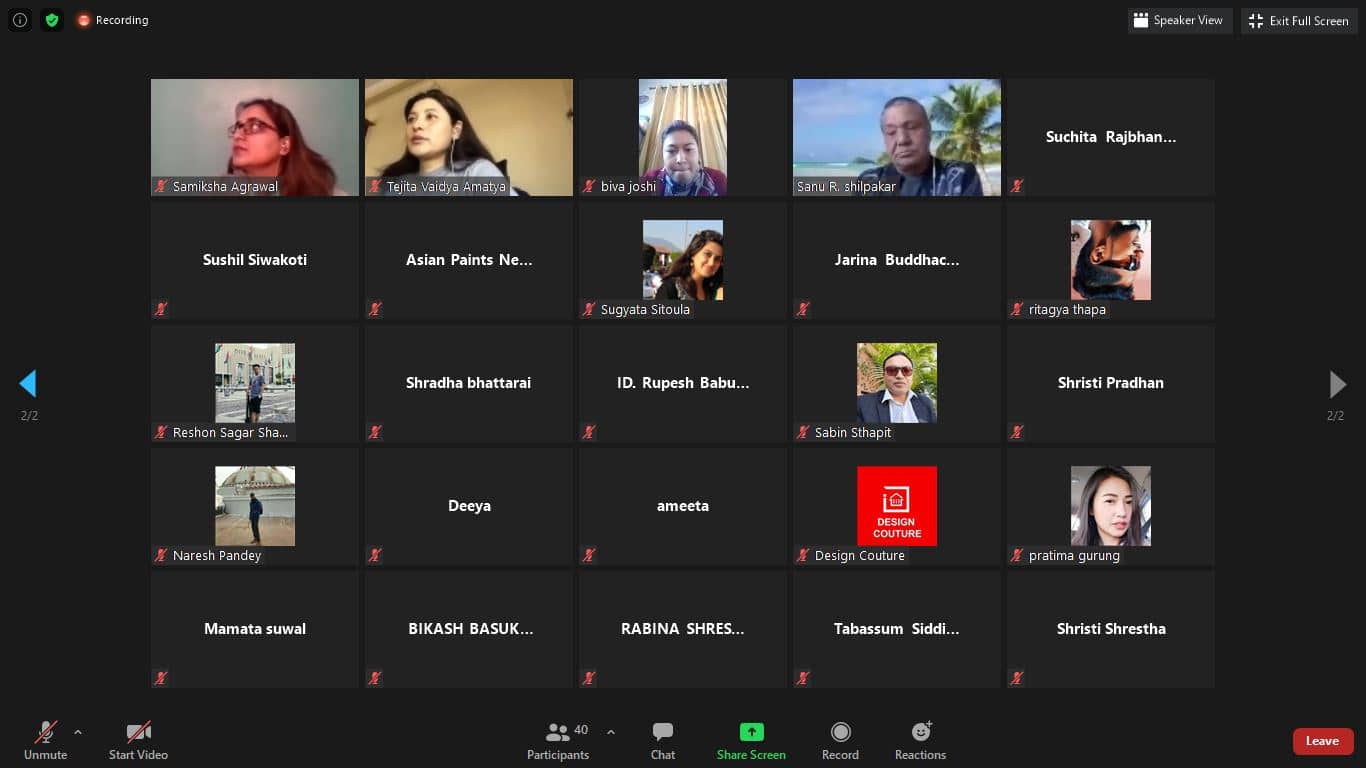This screenshot has width=1366, height=768.
Task: Click muted mic icon in Shristi Shrestha tile
Action: coord(1017,678)
